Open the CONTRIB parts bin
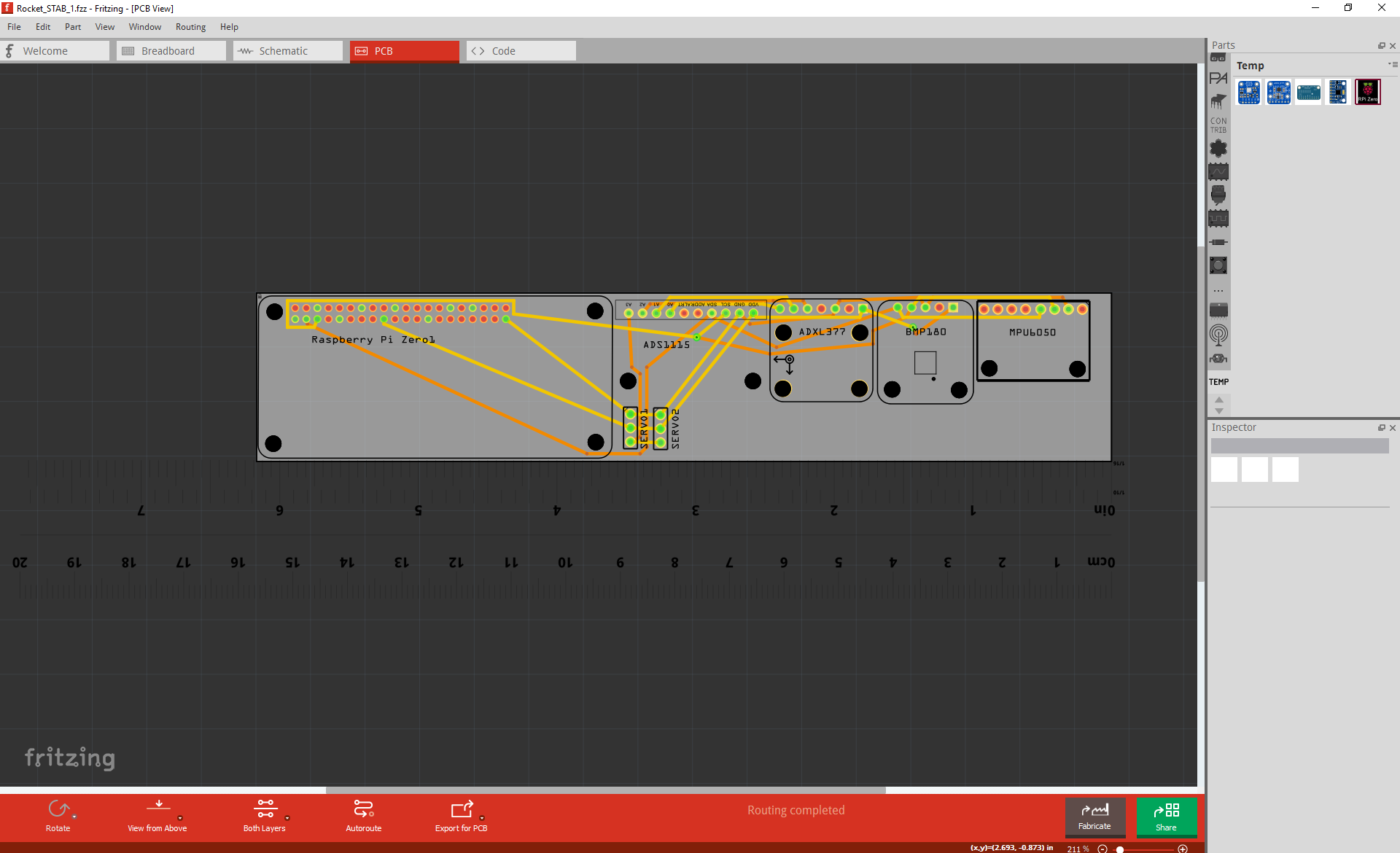Viewport: 1400px width, 853px height. click(1218, 124)
